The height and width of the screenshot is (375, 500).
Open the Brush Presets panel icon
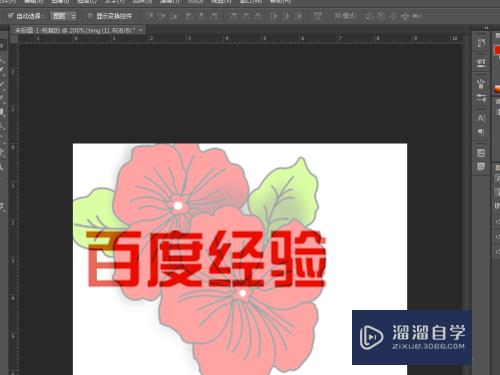pyautogui.click(x=481, y=83)
